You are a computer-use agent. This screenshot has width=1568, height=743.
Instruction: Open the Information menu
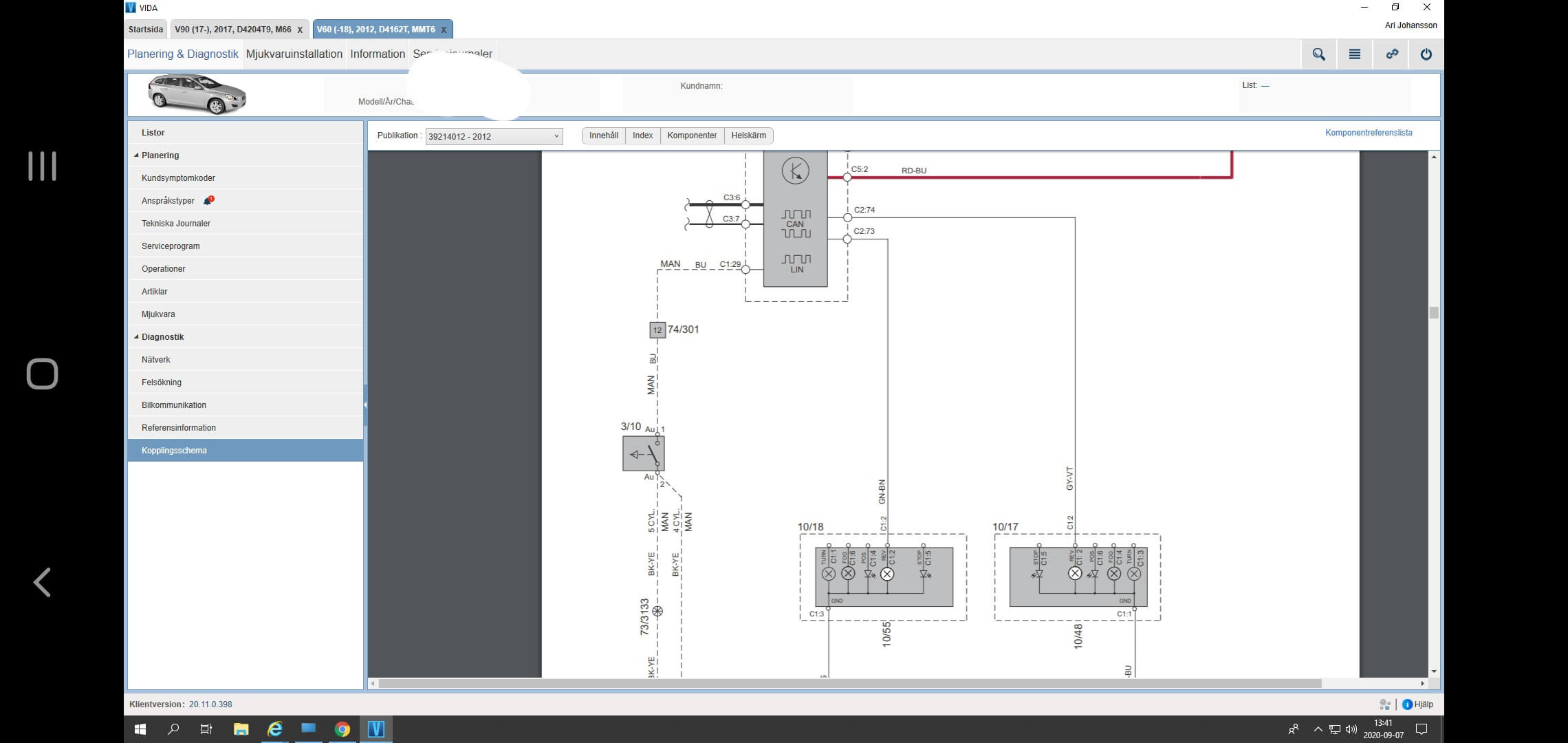[378, 54]
